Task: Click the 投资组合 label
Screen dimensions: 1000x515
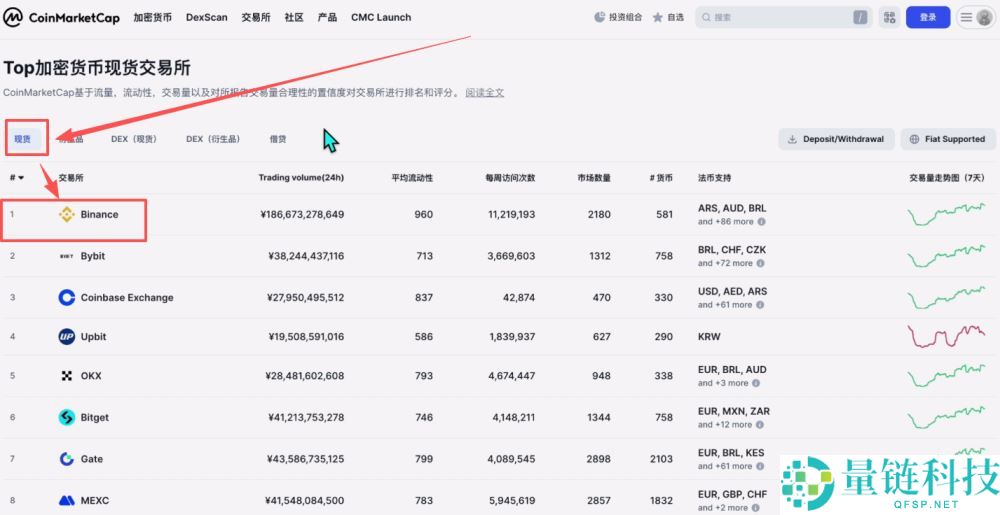Action: pyautogui.click(x=625, y=17)
